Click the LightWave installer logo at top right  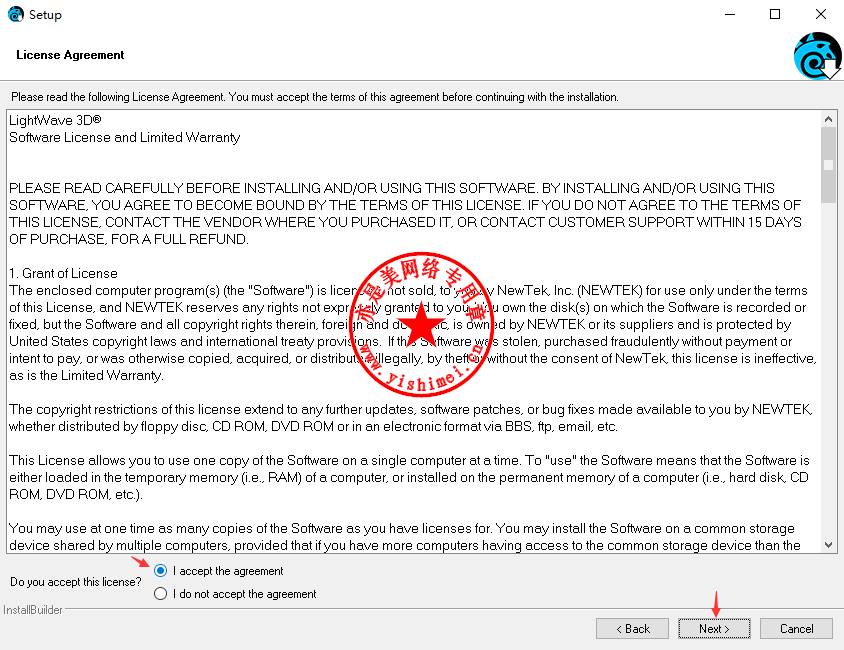click(817, 56)
